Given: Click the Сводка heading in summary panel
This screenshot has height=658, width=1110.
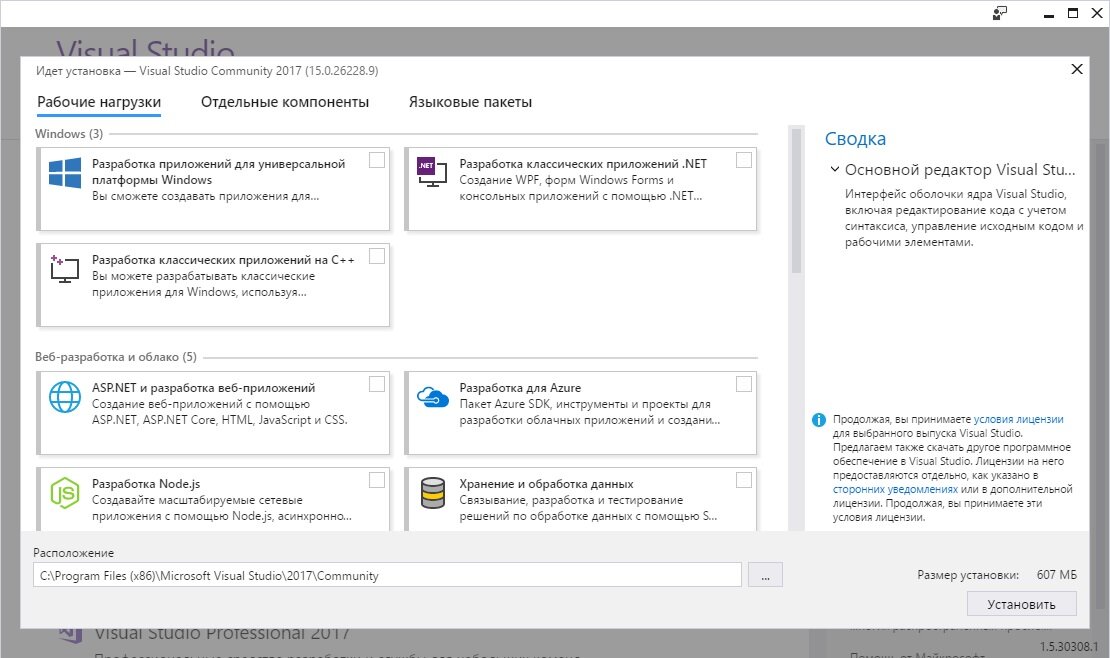Looking at the screenshot, I should (855, 139).
